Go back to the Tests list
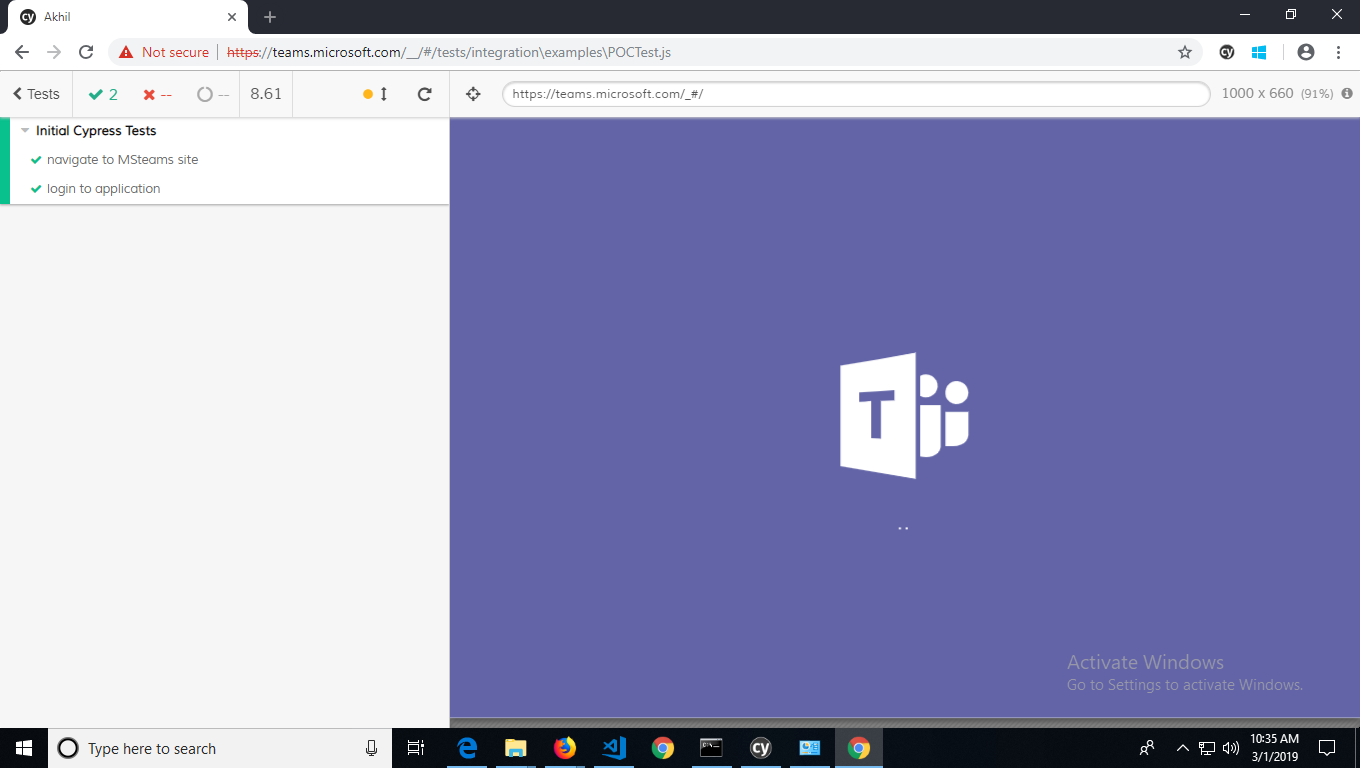Screen dimensions: 1360x768 36,94
